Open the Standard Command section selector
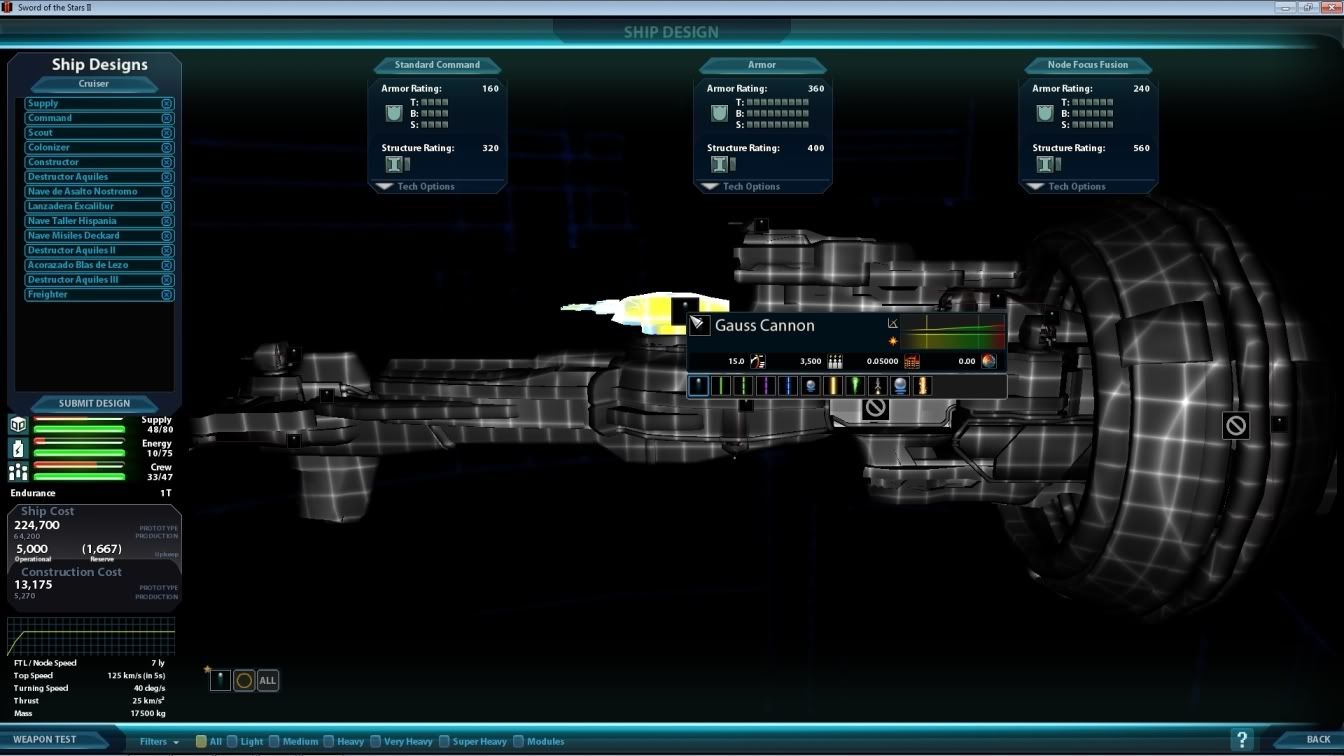This screenshot has width=1344, height=756. (437, 65)
